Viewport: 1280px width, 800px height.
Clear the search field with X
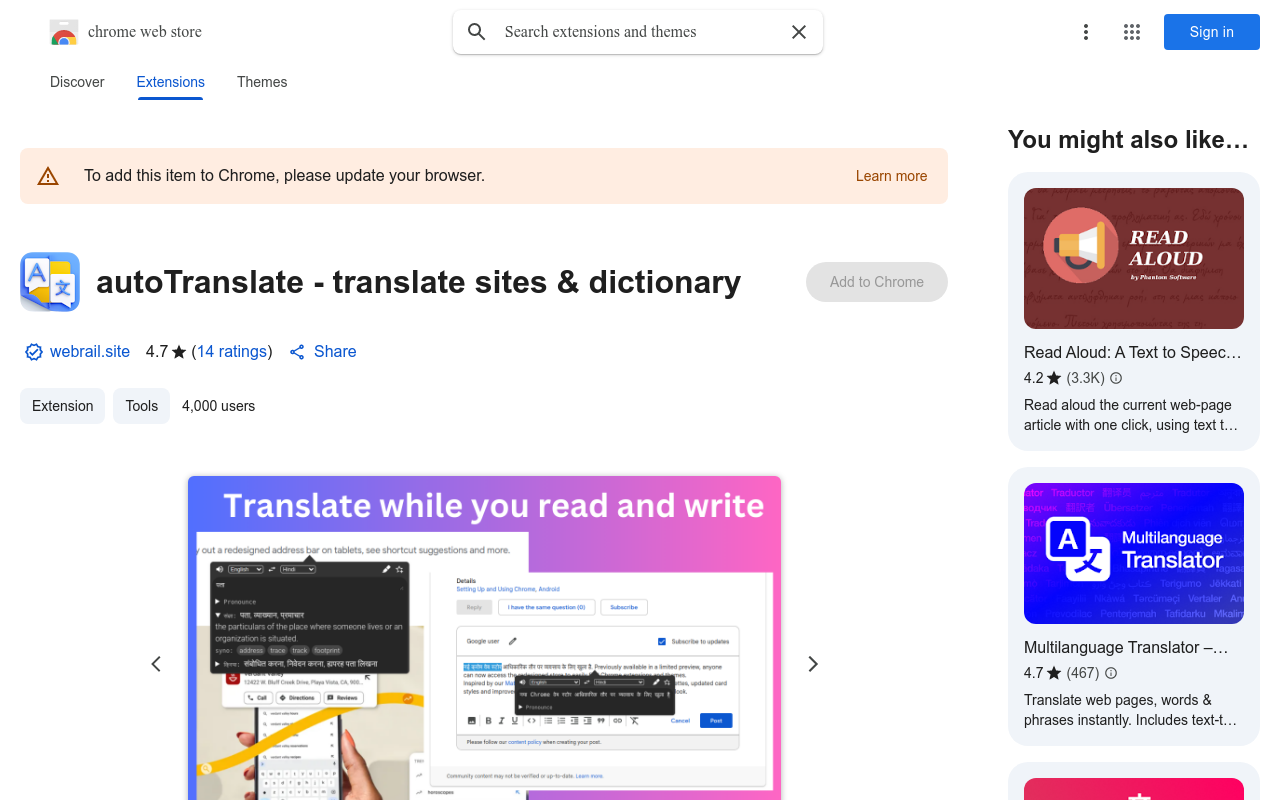point(799,32)
